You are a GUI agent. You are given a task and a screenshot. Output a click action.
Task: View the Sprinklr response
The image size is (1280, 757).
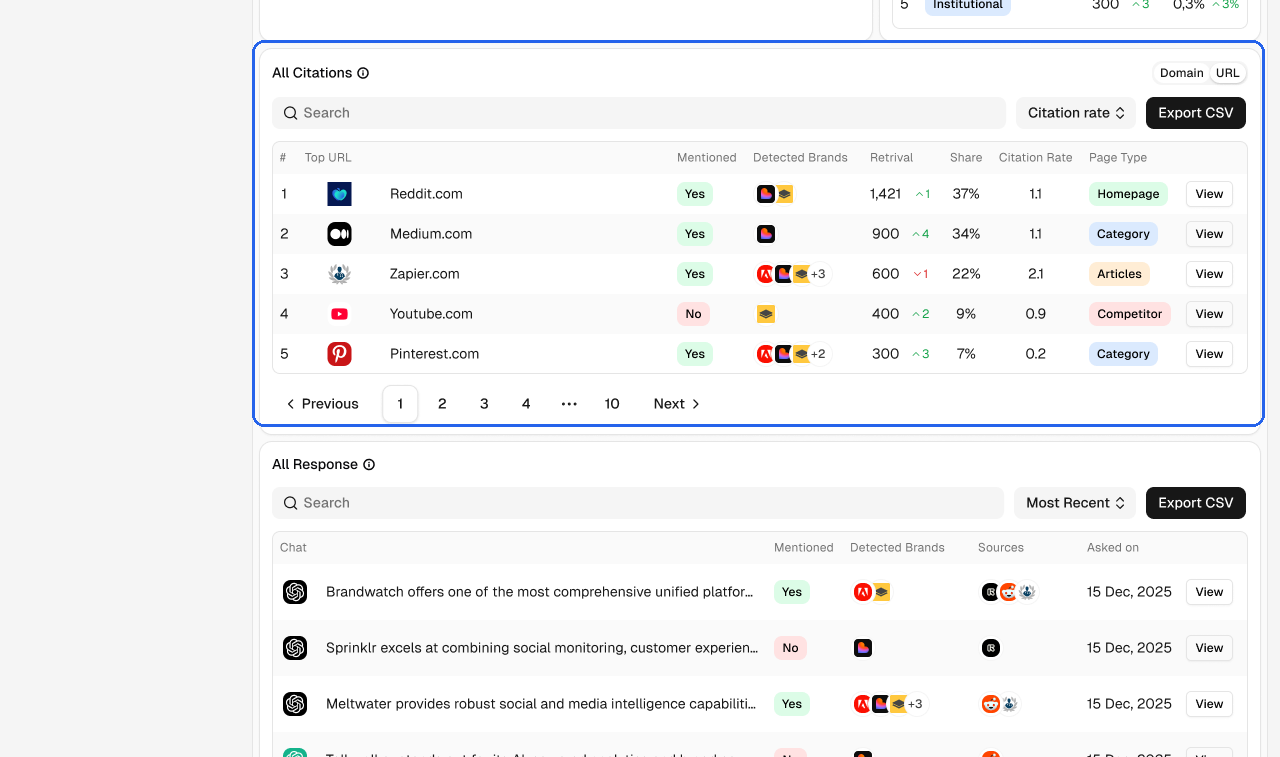(1209, 648)
